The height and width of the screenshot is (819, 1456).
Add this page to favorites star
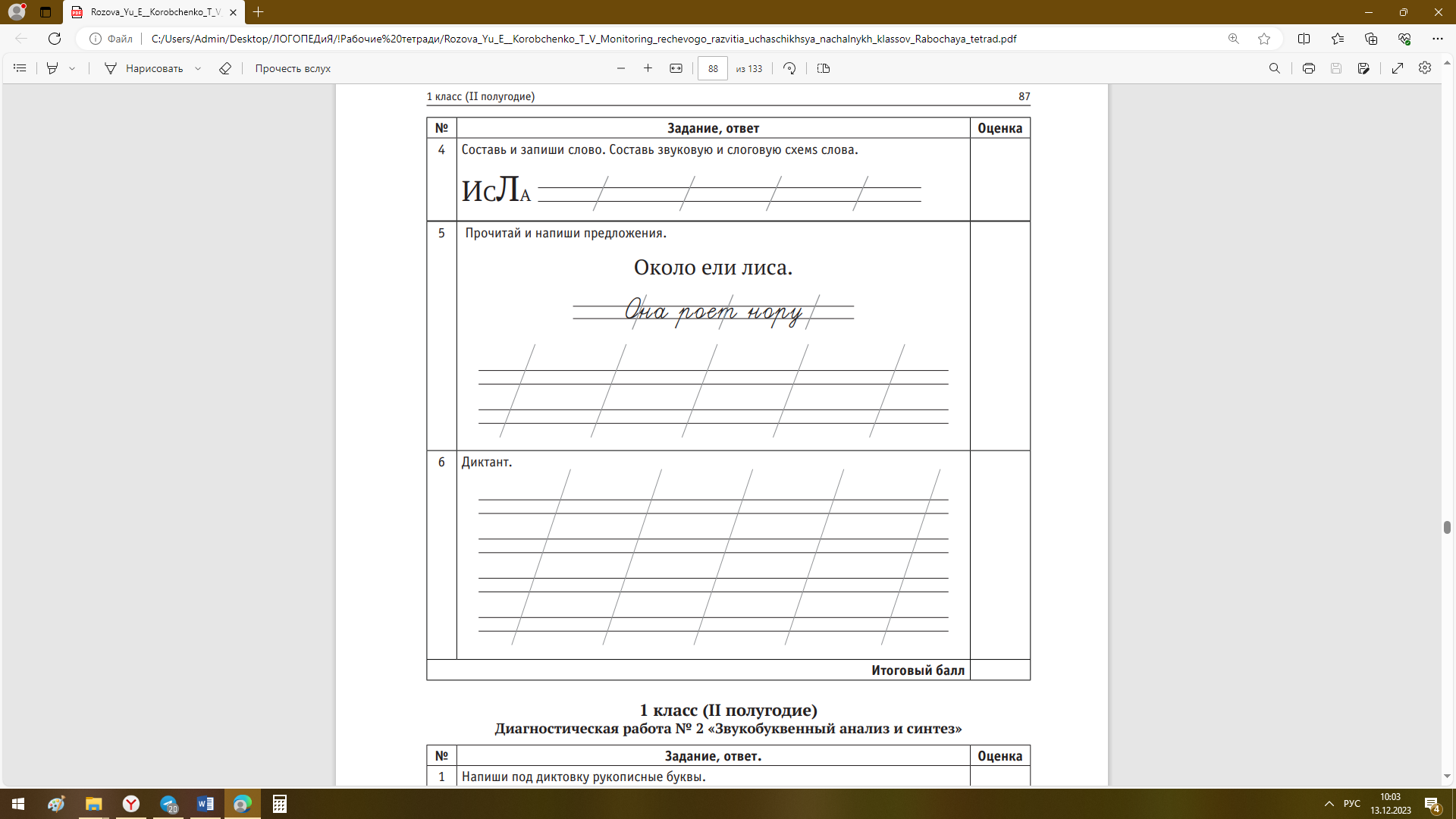[1263, 39]
